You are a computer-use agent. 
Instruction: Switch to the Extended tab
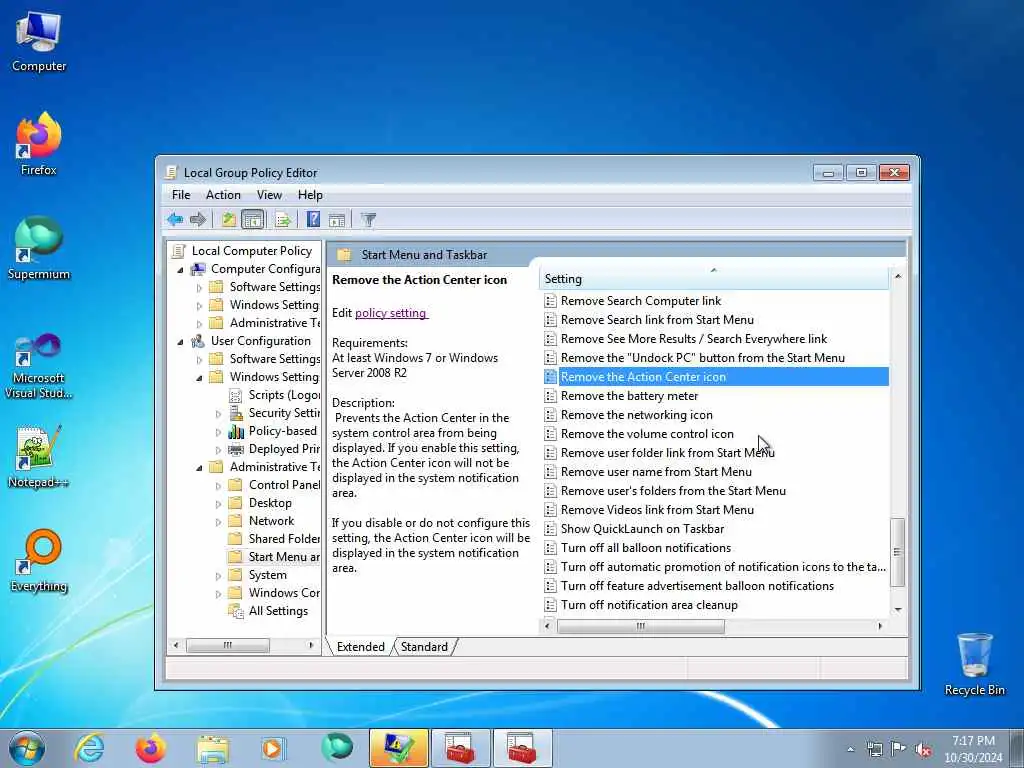[x=360, y=647]
